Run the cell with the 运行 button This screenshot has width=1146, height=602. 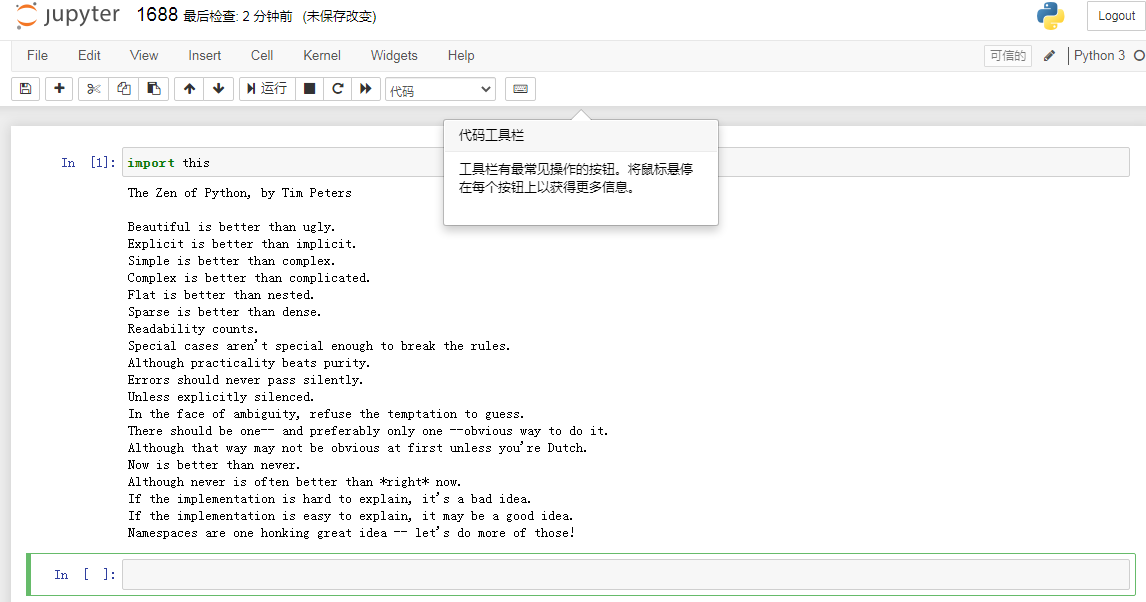coord(267,88)
